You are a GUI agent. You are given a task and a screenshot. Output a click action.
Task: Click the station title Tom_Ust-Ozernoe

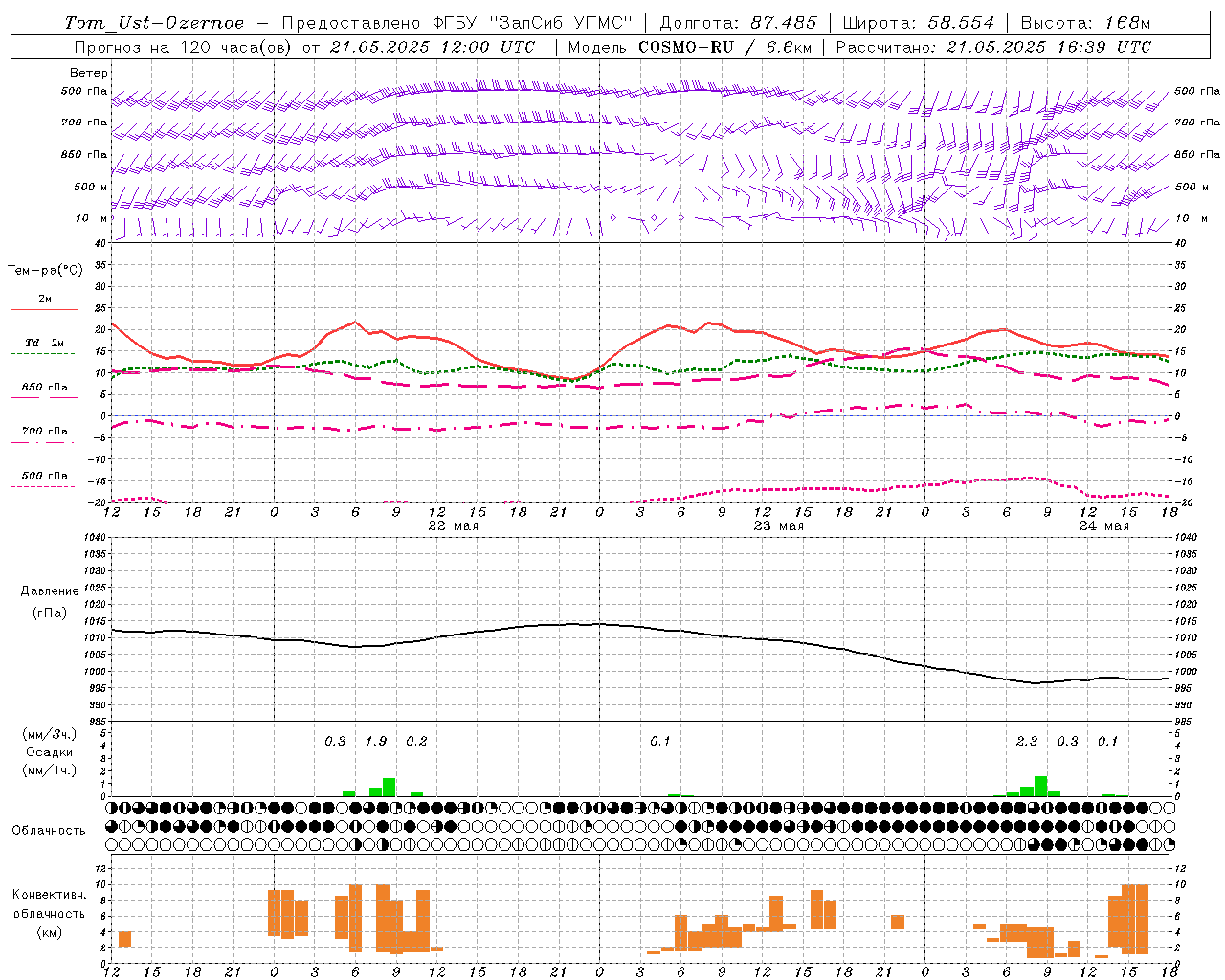click(x=155, y=23)
